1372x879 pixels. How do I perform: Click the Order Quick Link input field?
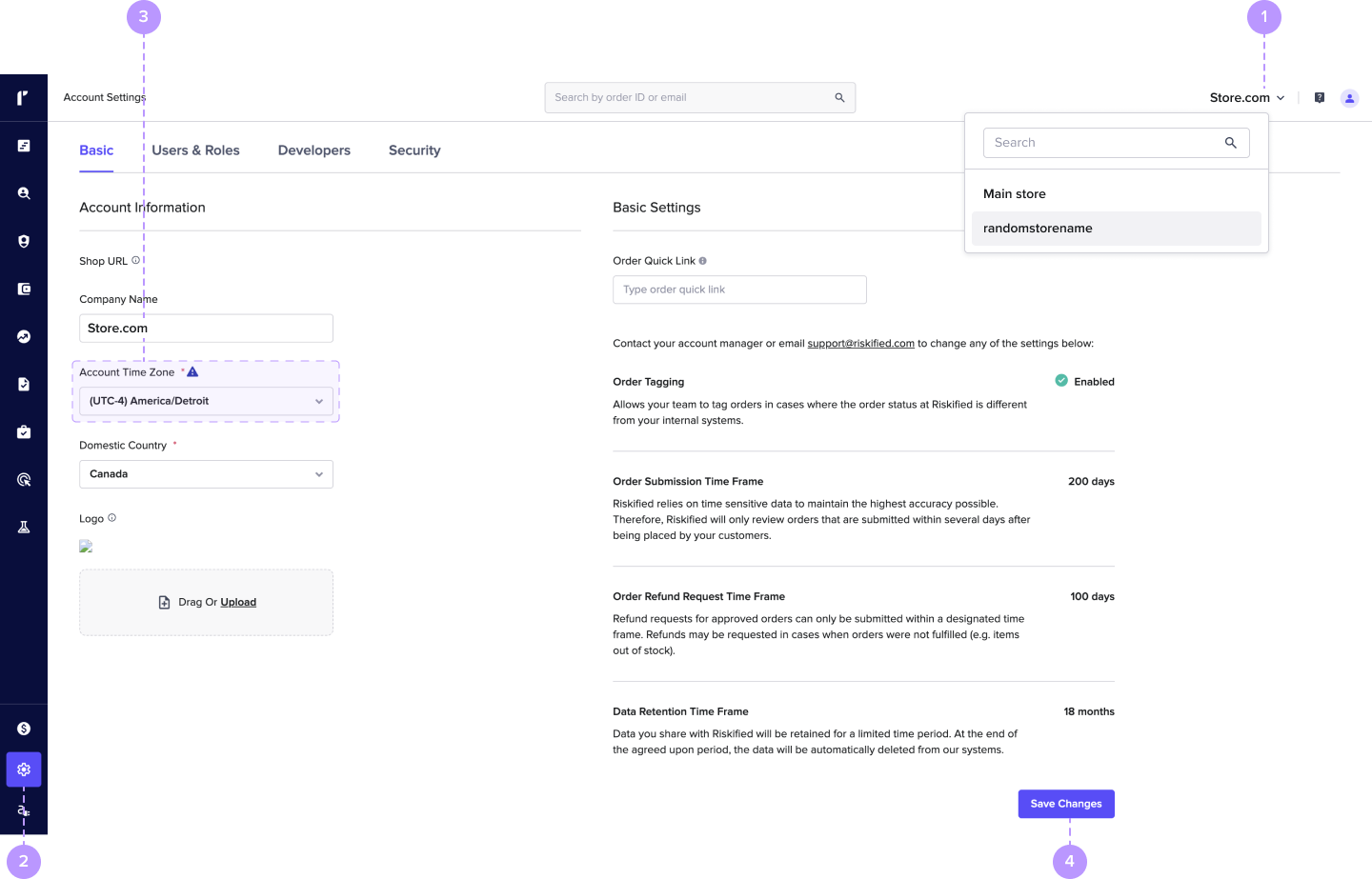coord(739,290)
